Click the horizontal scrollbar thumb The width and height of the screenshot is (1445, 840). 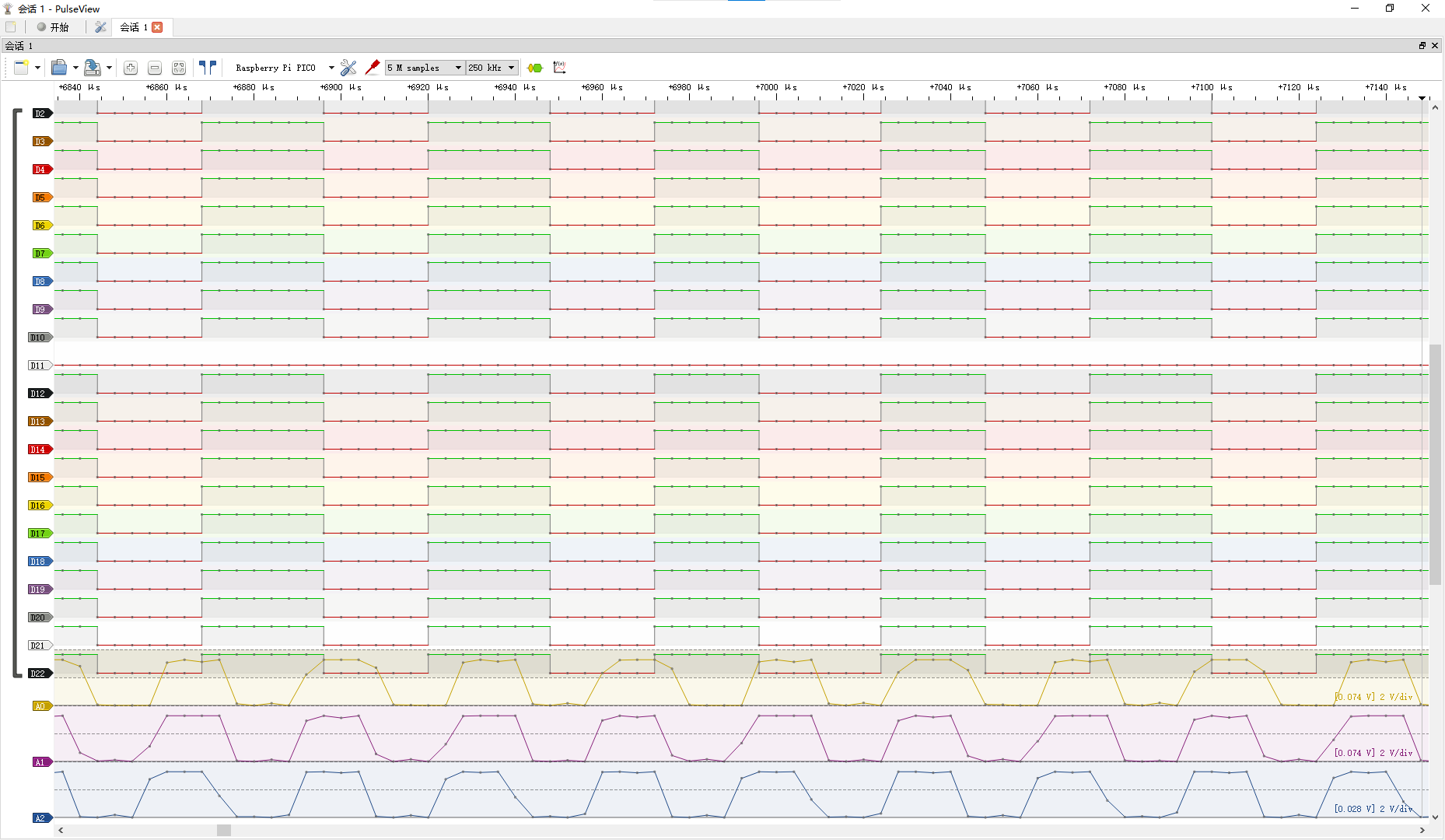(x=224, y=830)
